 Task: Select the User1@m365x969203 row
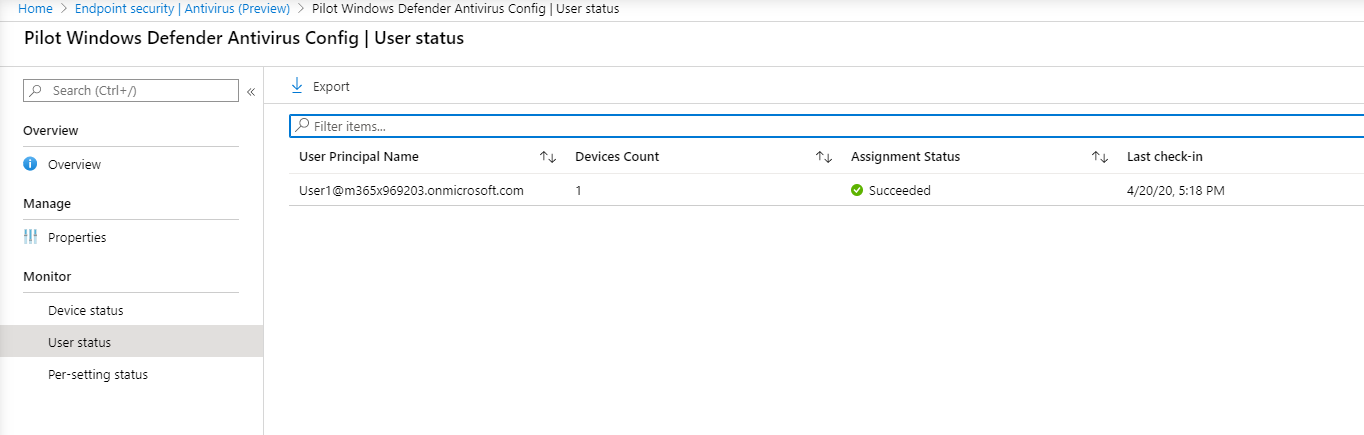tap(411, 190)
